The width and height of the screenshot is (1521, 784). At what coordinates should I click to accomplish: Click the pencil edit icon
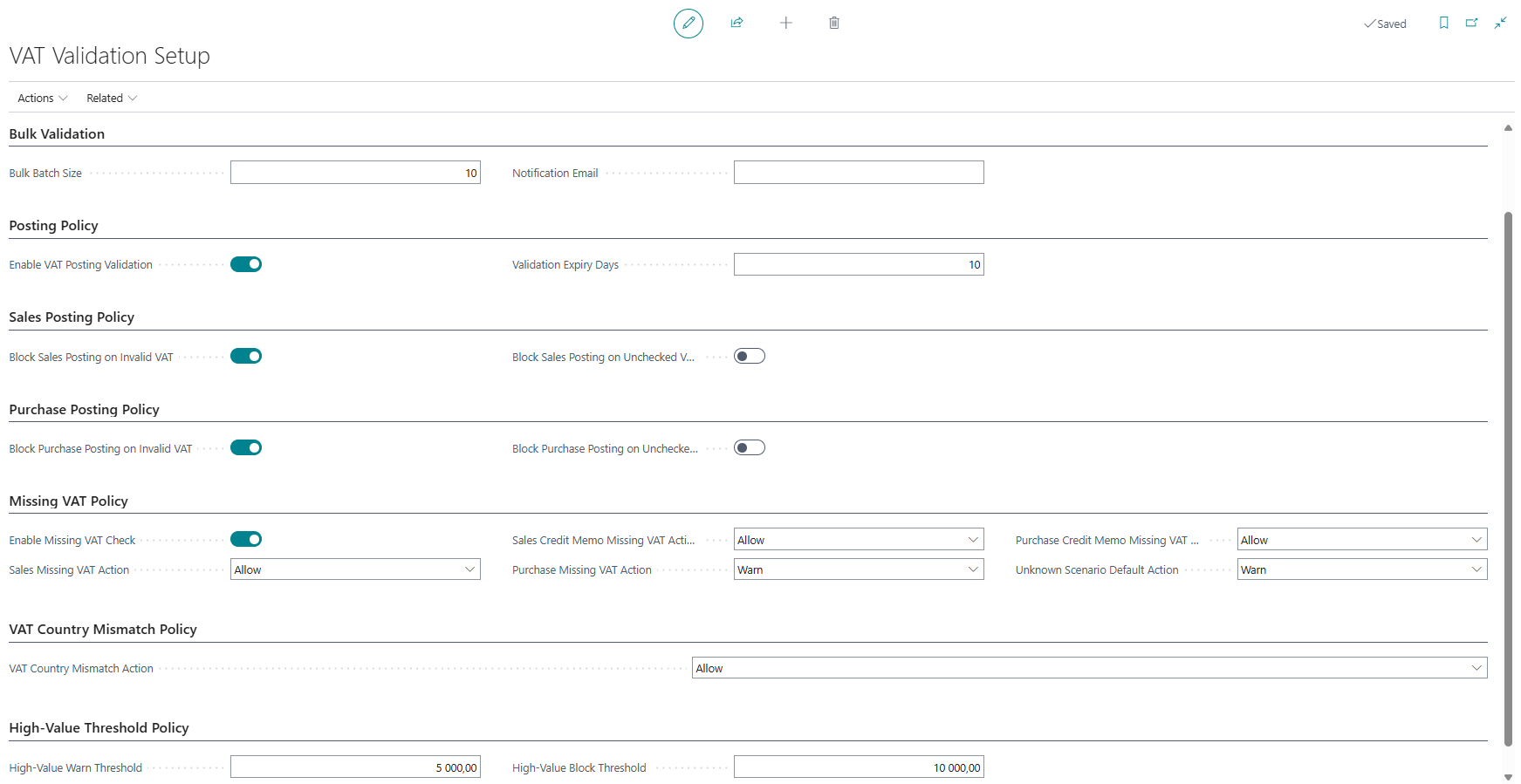[x=688, y=24]
